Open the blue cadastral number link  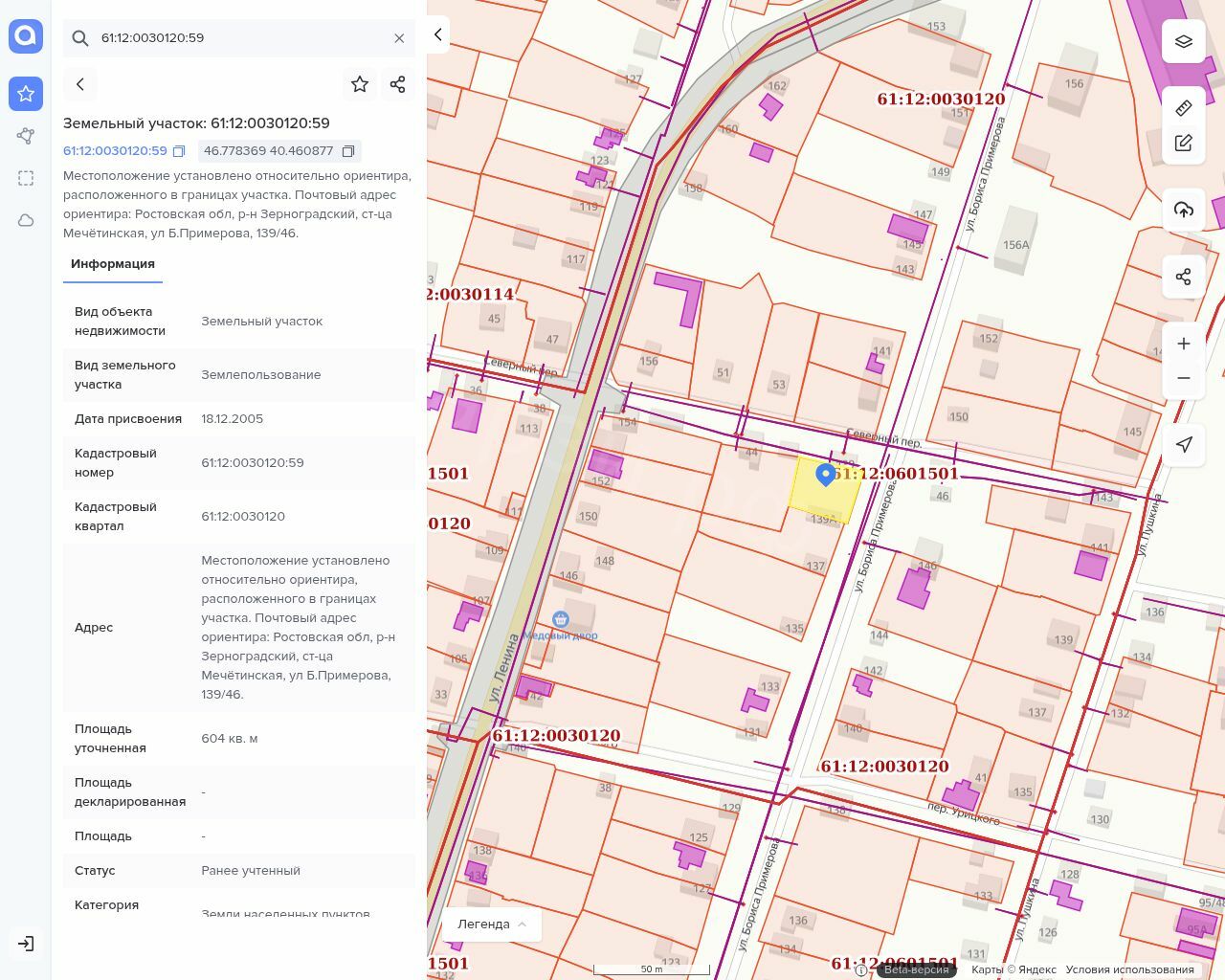[115, 151]
